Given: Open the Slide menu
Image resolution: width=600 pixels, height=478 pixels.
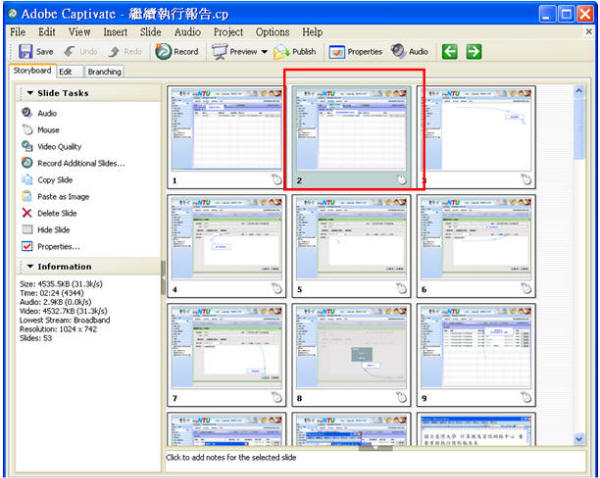Looking at the screenshot, I should point(150,32).
